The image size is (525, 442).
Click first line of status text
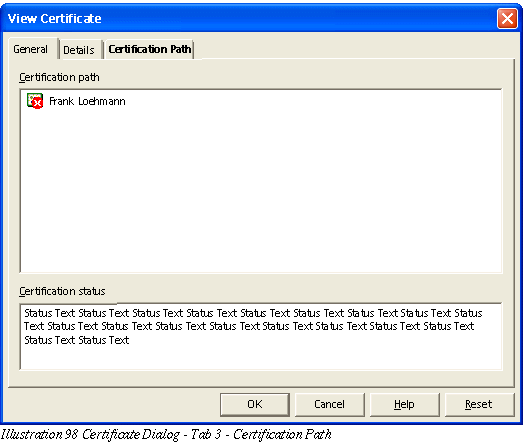[x=253, y=313]
